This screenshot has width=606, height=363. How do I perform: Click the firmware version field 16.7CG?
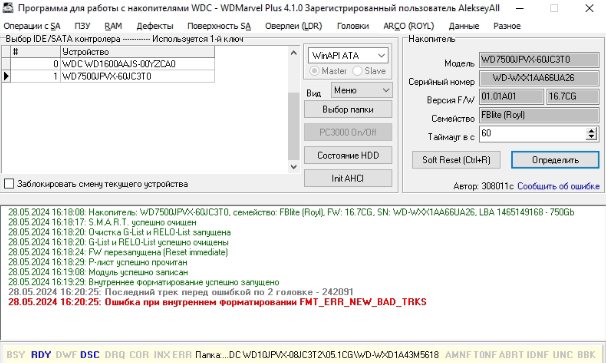(x=572, y=97)
